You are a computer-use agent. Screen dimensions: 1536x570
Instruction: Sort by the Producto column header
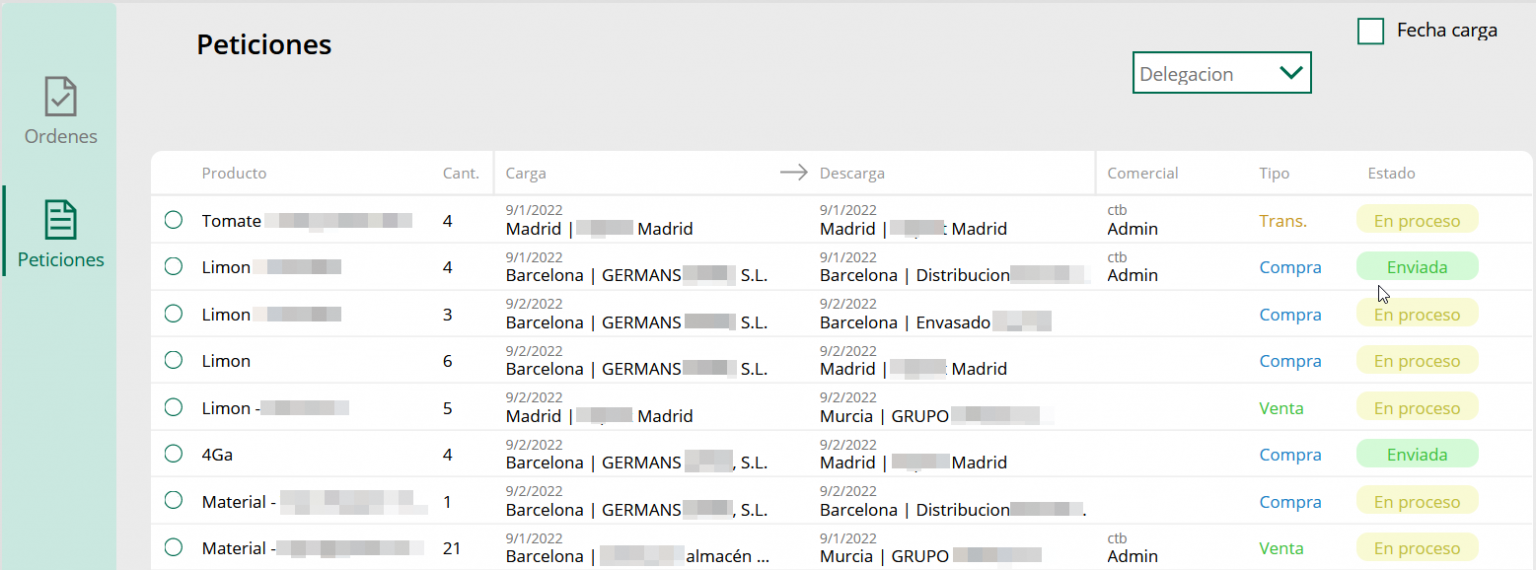[x=234, y=173]
